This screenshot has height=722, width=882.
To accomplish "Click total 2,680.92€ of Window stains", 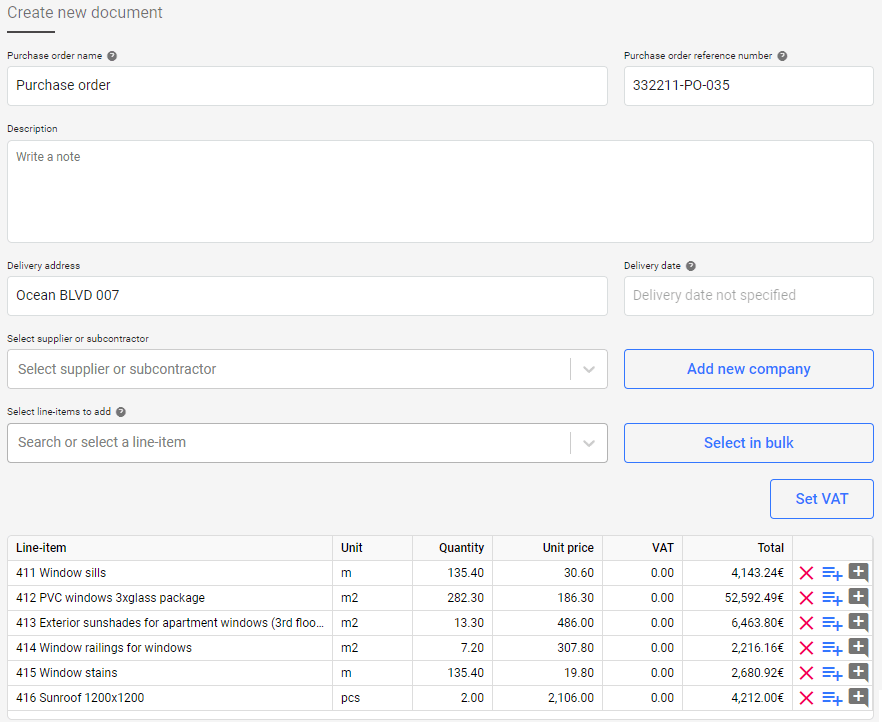I will [757, 673].
